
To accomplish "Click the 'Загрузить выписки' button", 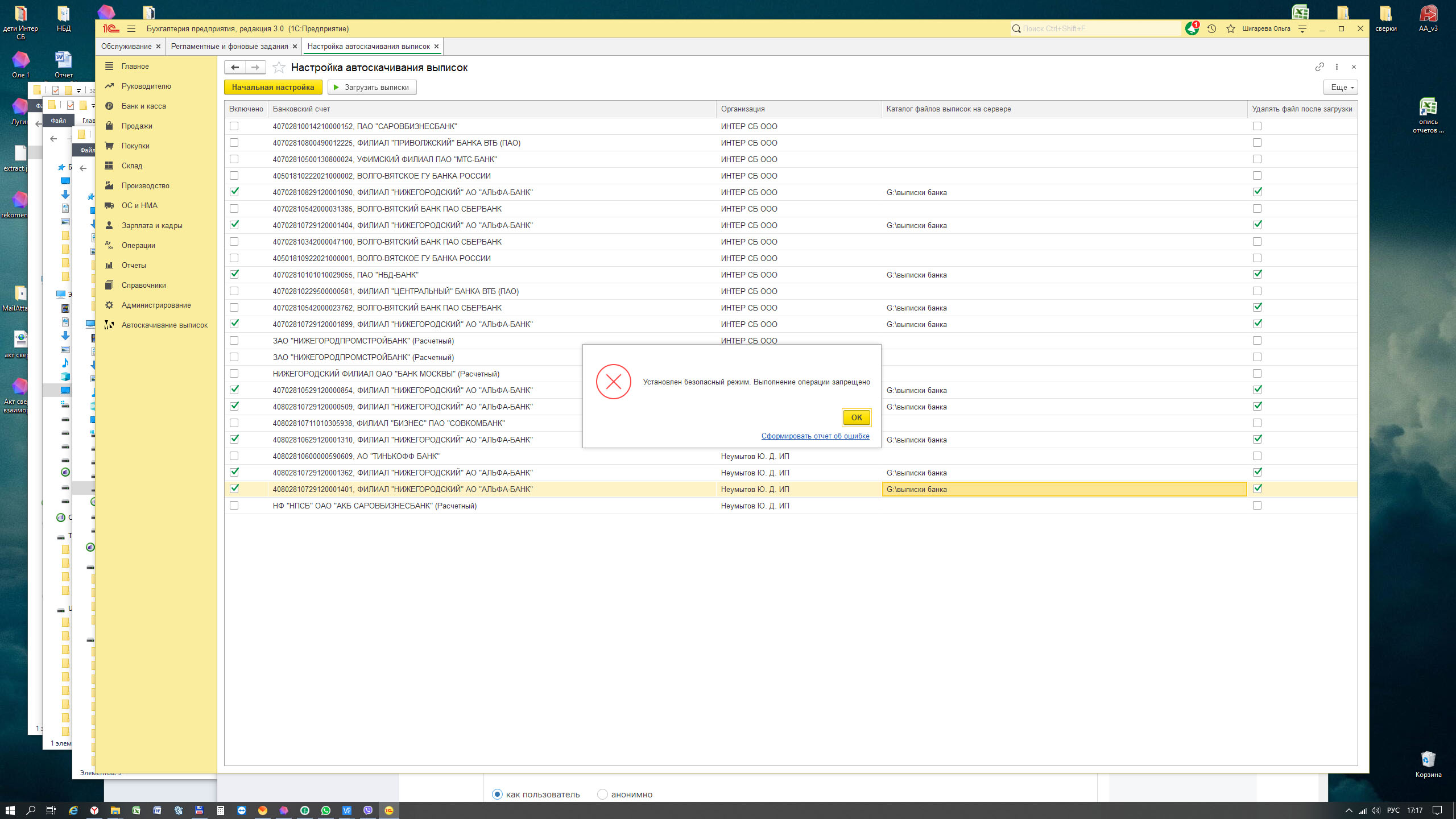I will (x=372, y=87).
